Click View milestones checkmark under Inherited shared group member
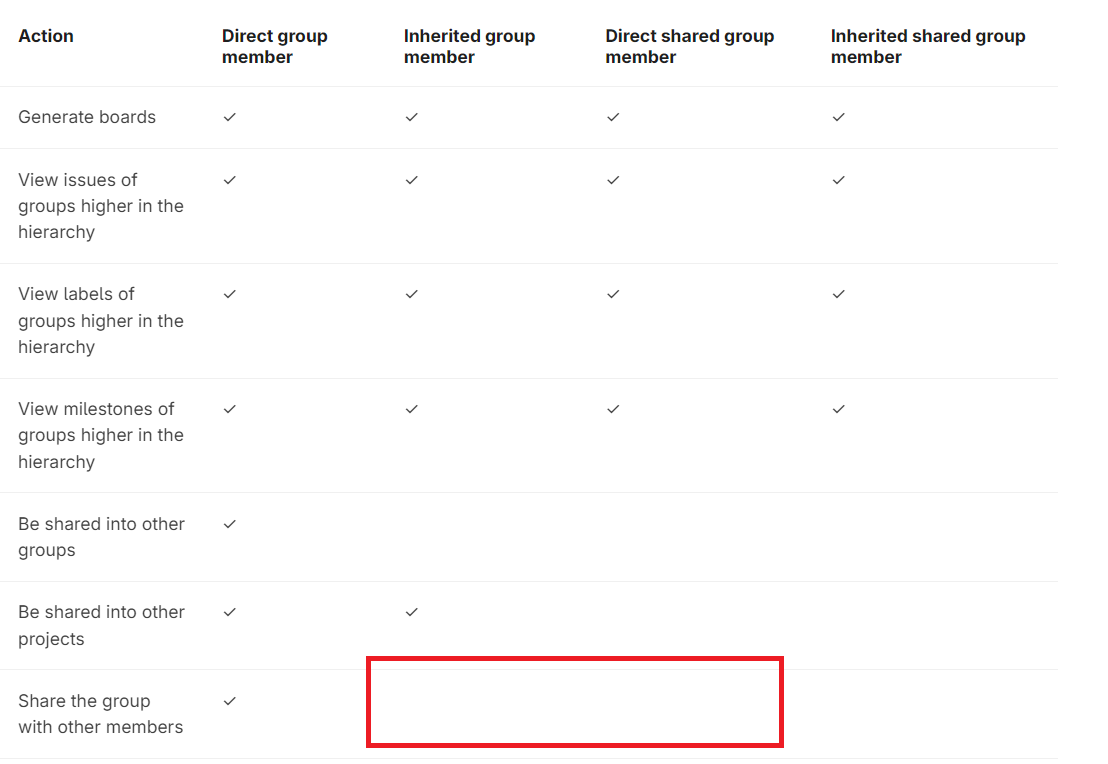Viewport: 1108px width, 764px height. [x=839, y=409]
